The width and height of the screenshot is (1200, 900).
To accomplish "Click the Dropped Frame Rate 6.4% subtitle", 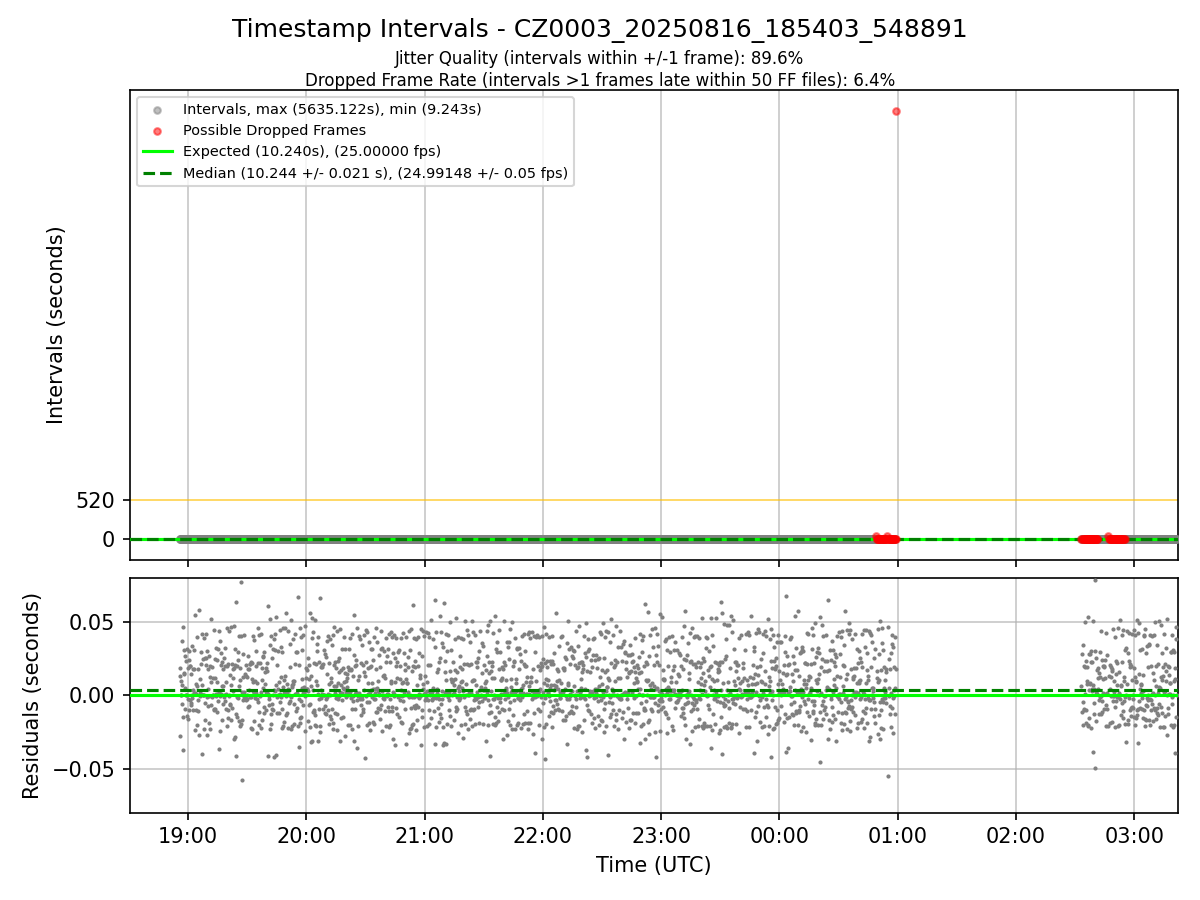I will (x=600, y=79).
